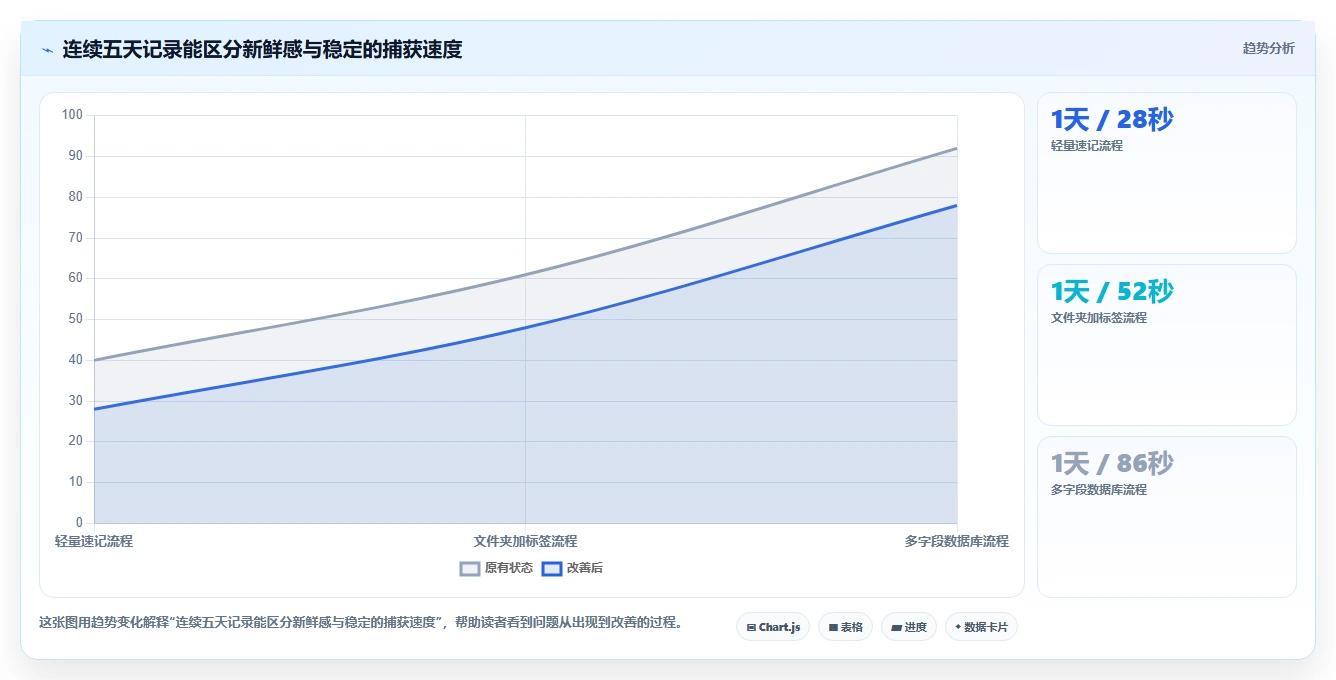Open the 1天 / 52秒 stat card
Viewport: 1336px width, 680px height.
(1167, 345)
